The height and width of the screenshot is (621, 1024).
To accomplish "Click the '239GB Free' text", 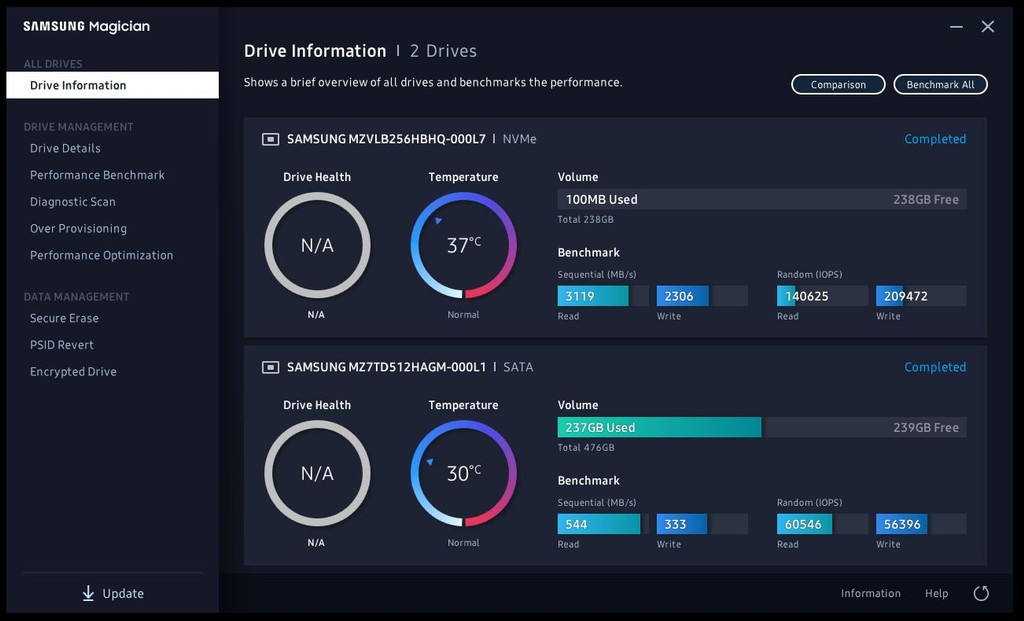I will coord(926,428).
